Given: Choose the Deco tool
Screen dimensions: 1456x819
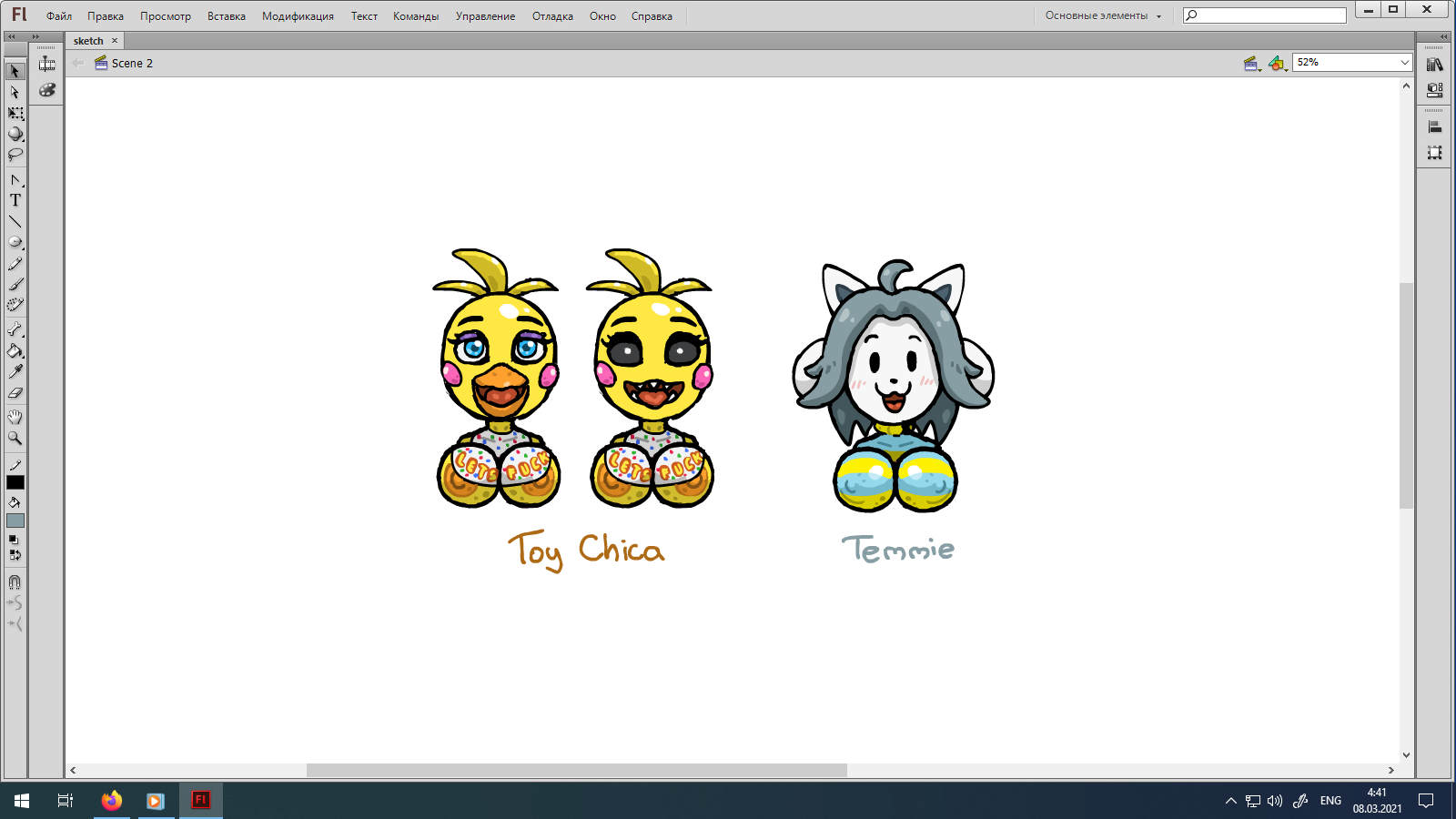Looking at the screenshot, I should coord(15,305).
